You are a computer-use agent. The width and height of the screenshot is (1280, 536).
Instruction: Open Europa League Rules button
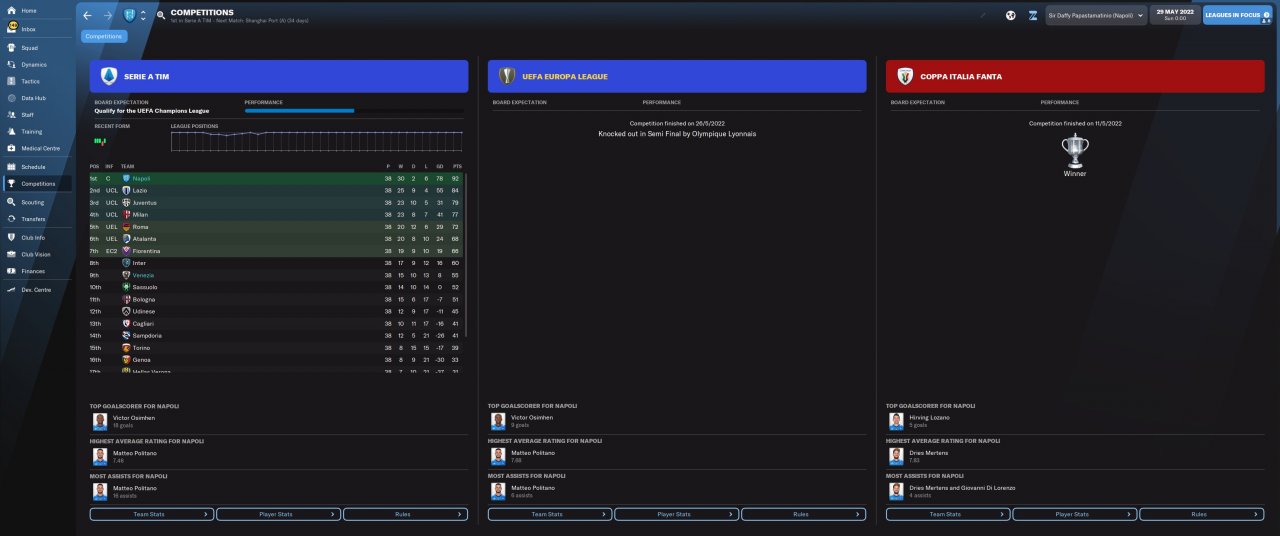(x=803, y=514)
